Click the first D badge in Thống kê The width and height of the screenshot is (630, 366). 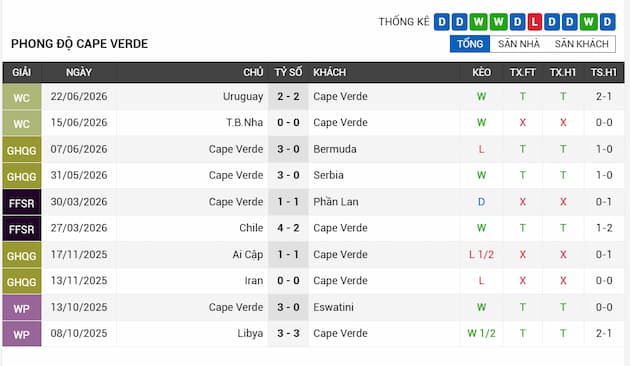coord(442,22)
